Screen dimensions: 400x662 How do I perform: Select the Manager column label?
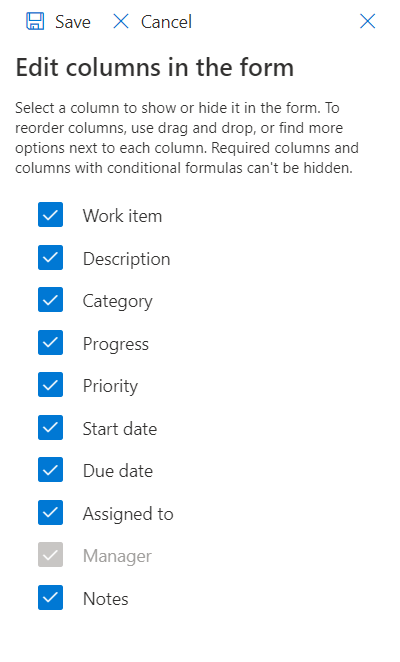pos(117,556)
